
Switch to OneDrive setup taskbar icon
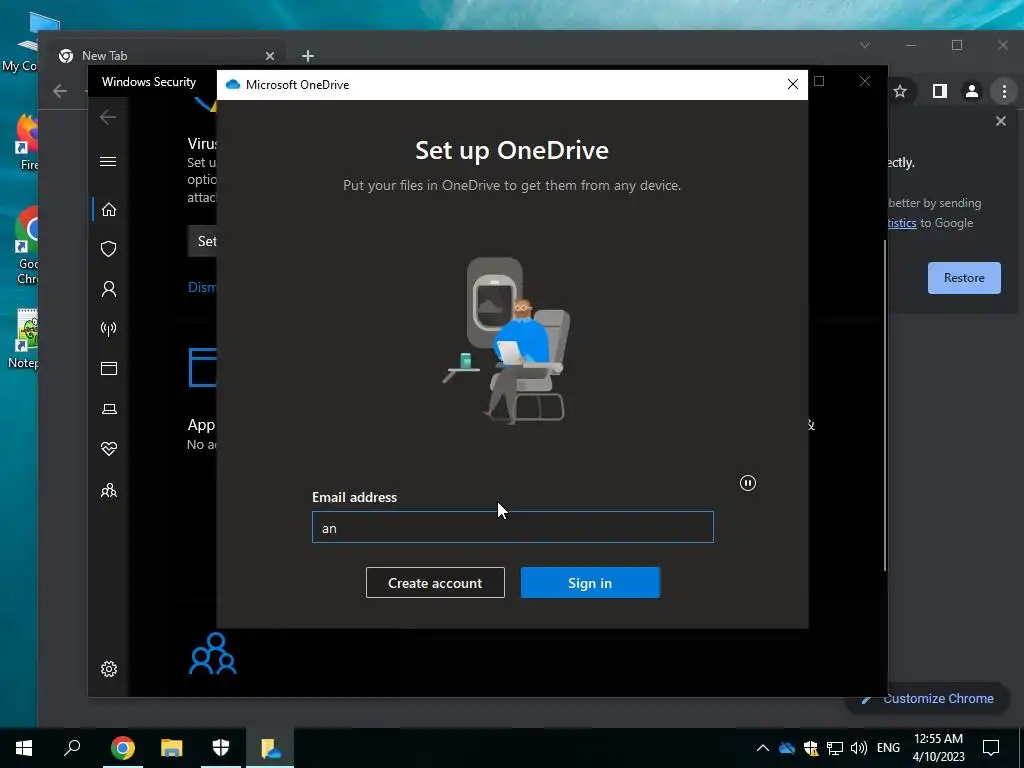point(270,748)
